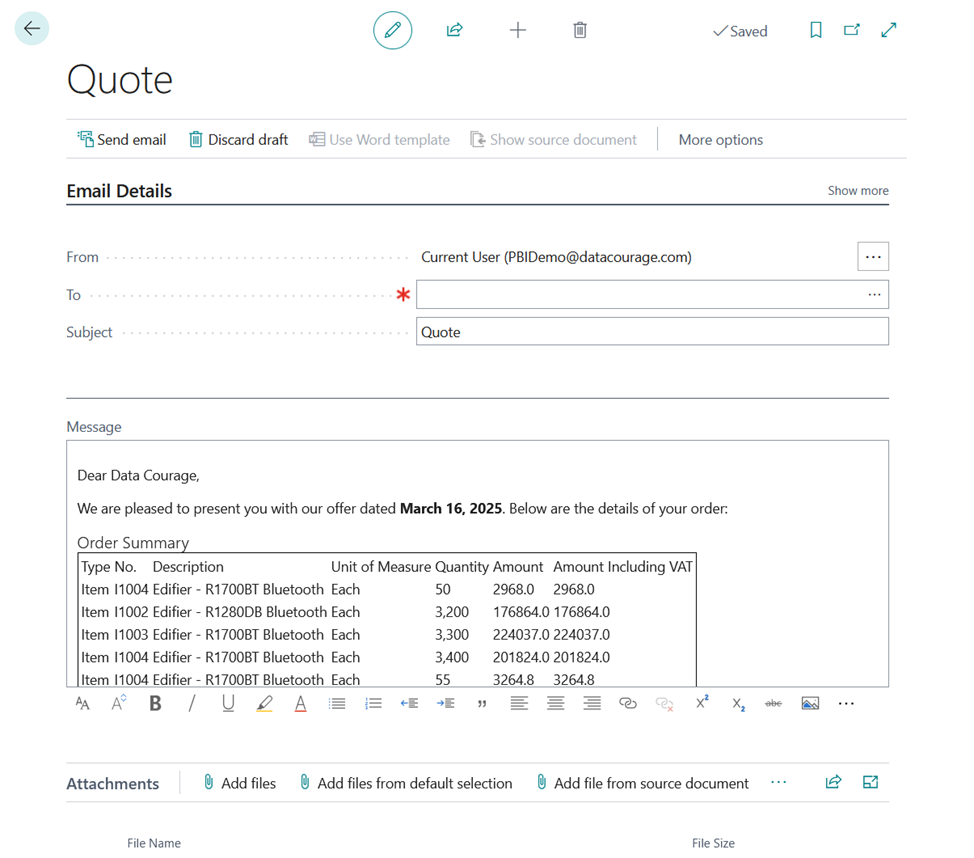This screenshot has width=974, height=858.
Task: Open the To recipient lookup ellipsis
Action: [x=874, y=295]
